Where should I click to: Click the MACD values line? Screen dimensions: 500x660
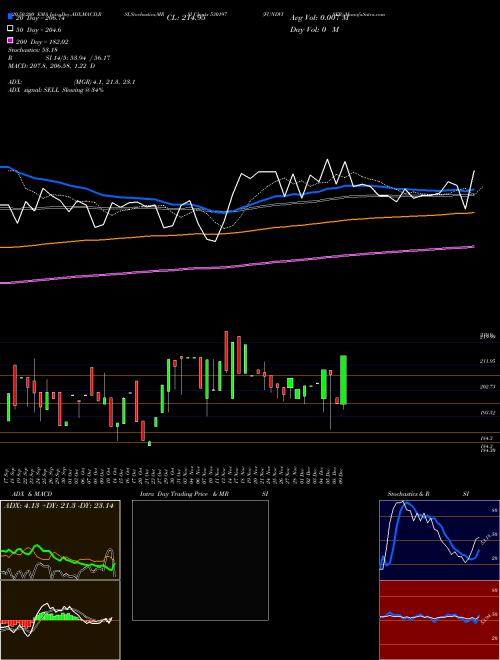[51, 66]
